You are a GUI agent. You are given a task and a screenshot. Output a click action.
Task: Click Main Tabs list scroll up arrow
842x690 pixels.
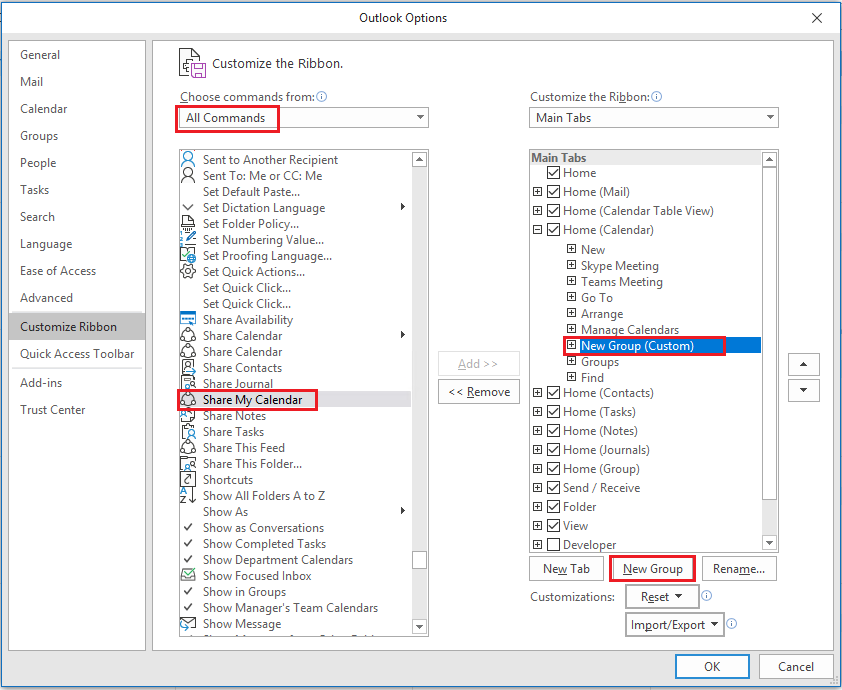point(770,159)
